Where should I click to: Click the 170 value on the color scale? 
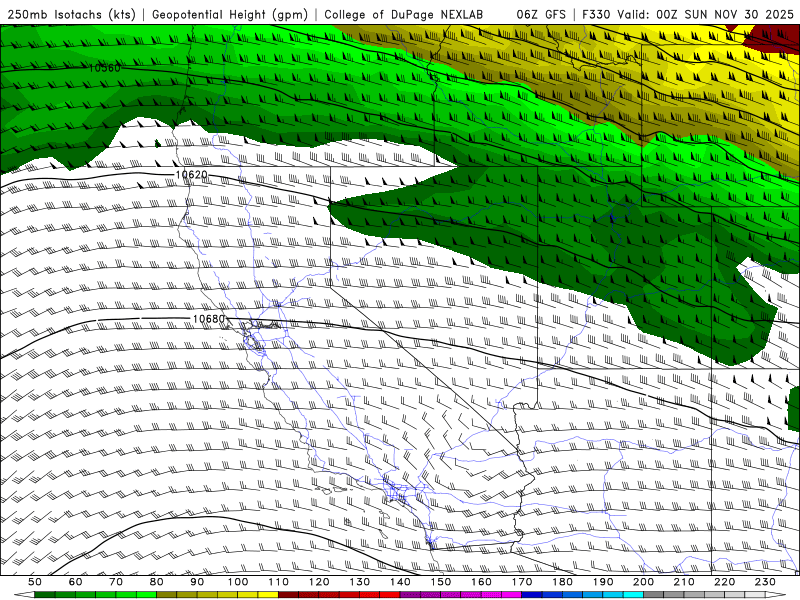point(521,582)
